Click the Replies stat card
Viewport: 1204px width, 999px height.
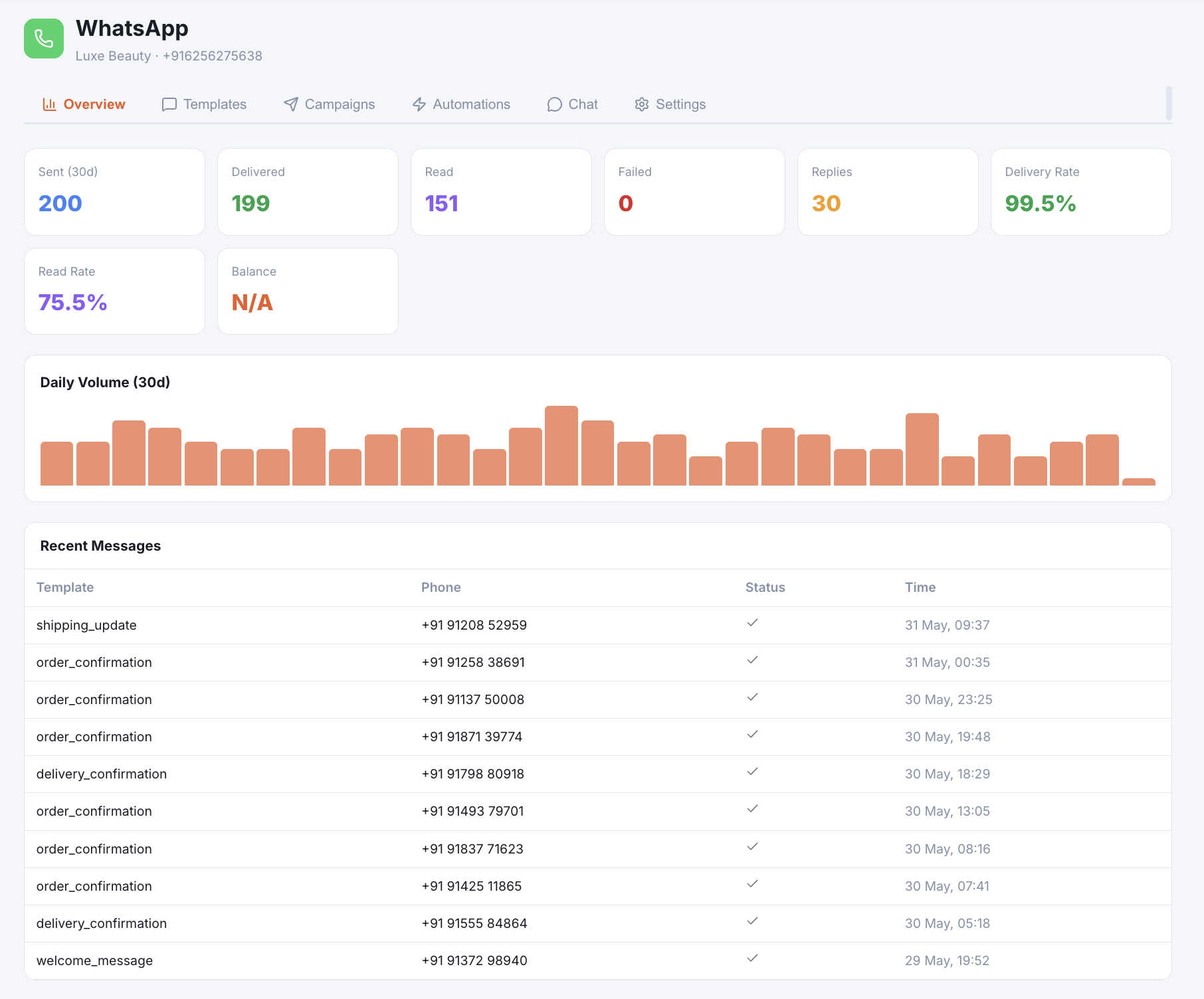[888, 192]
